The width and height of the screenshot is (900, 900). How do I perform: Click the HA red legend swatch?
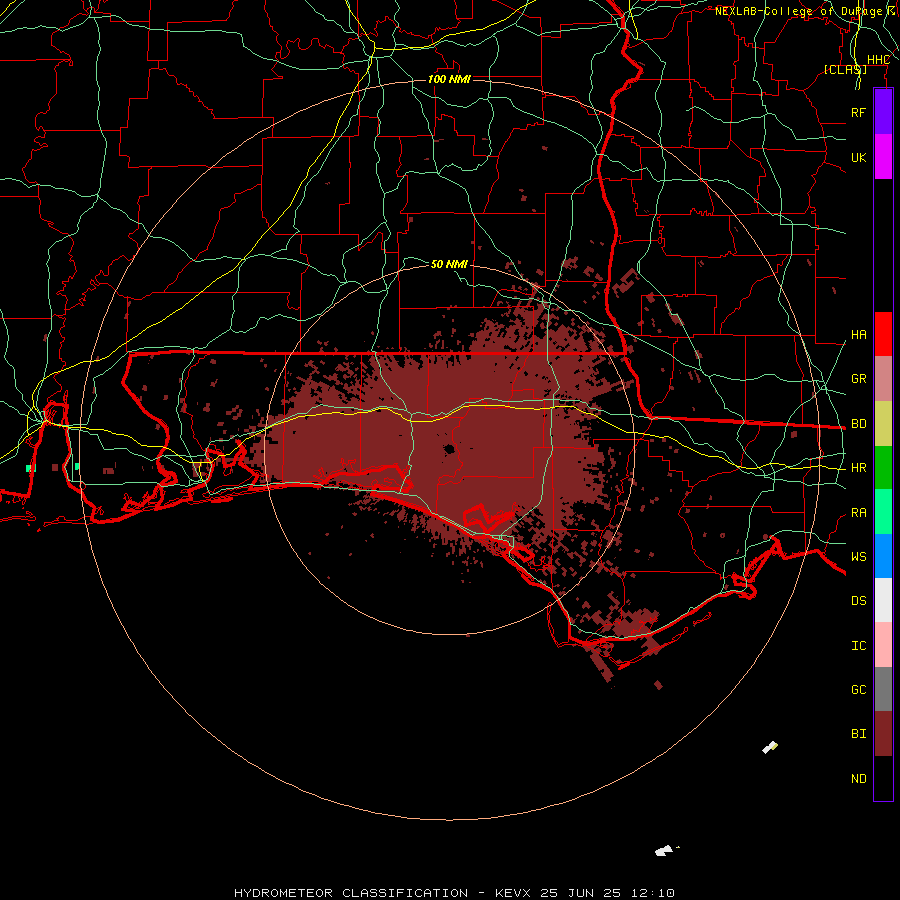[x=883, y=334]
